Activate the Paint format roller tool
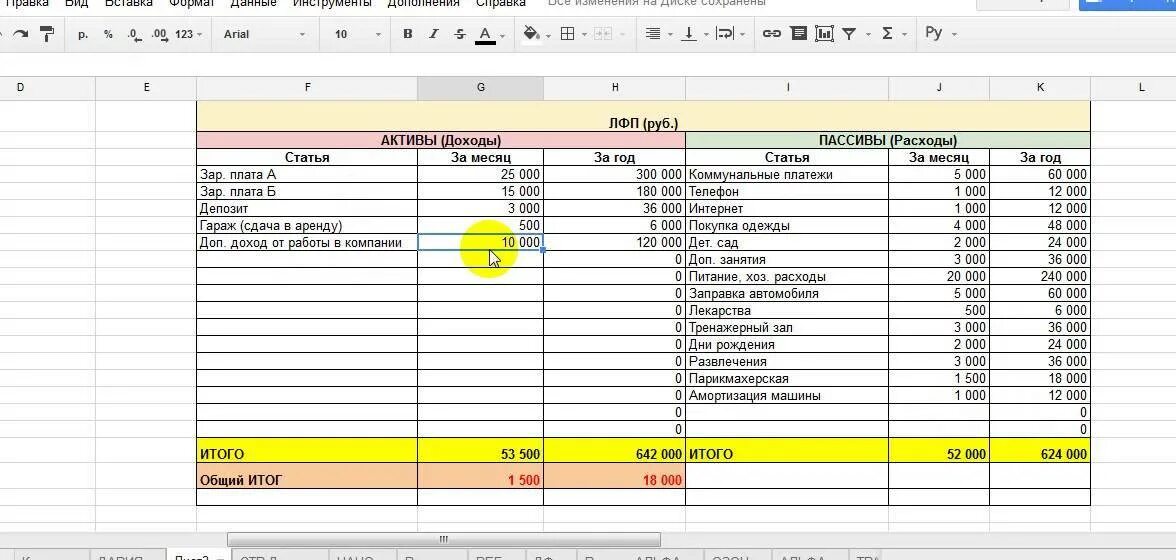The height and width of the screenshot is (560, 1176). point(46,34)
